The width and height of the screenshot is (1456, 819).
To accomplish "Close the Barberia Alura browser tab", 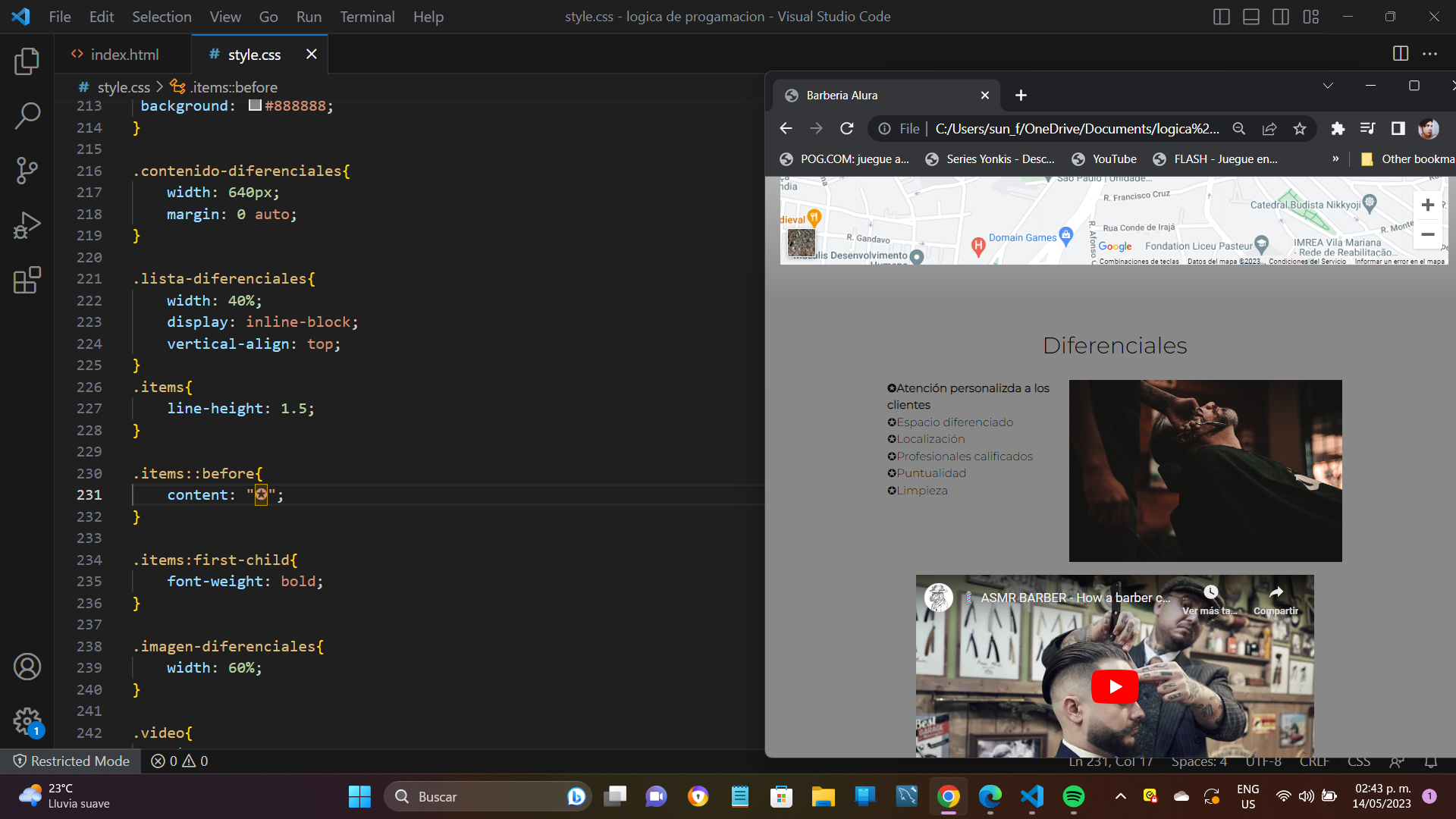I will (x=985, y=96).
